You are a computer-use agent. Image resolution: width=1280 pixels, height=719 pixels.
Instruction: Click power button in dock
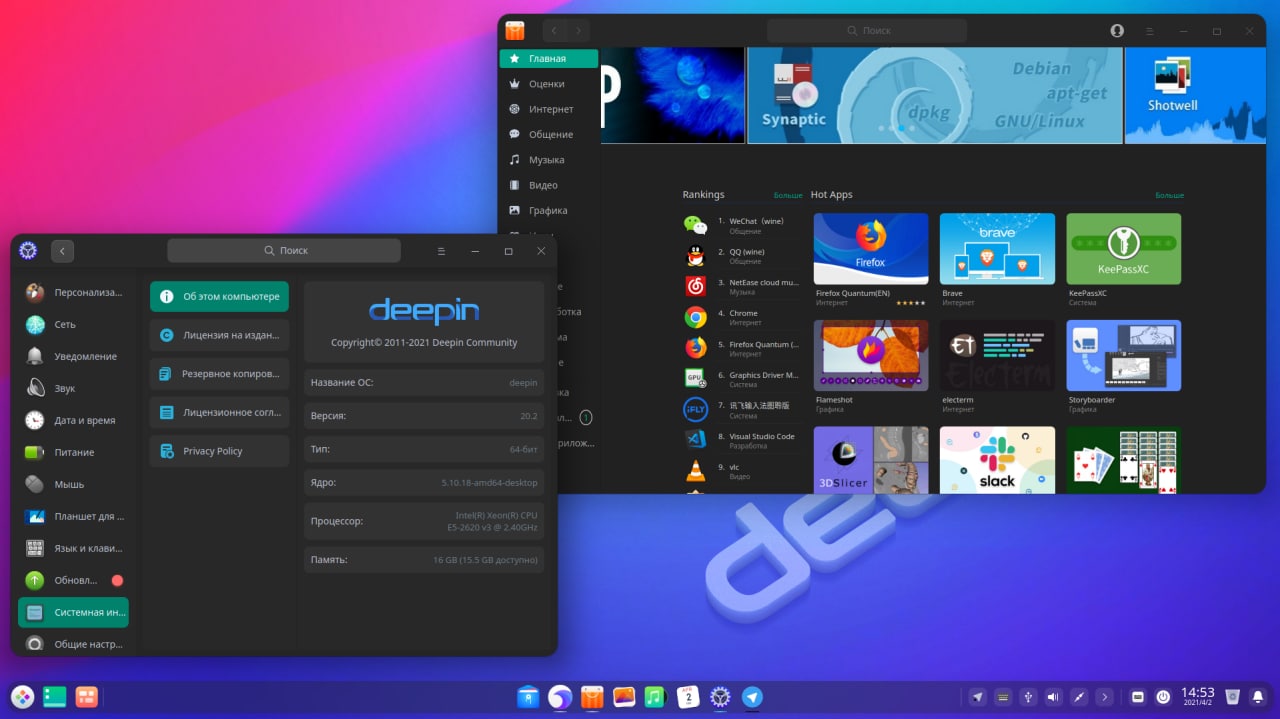(1163, 697)
